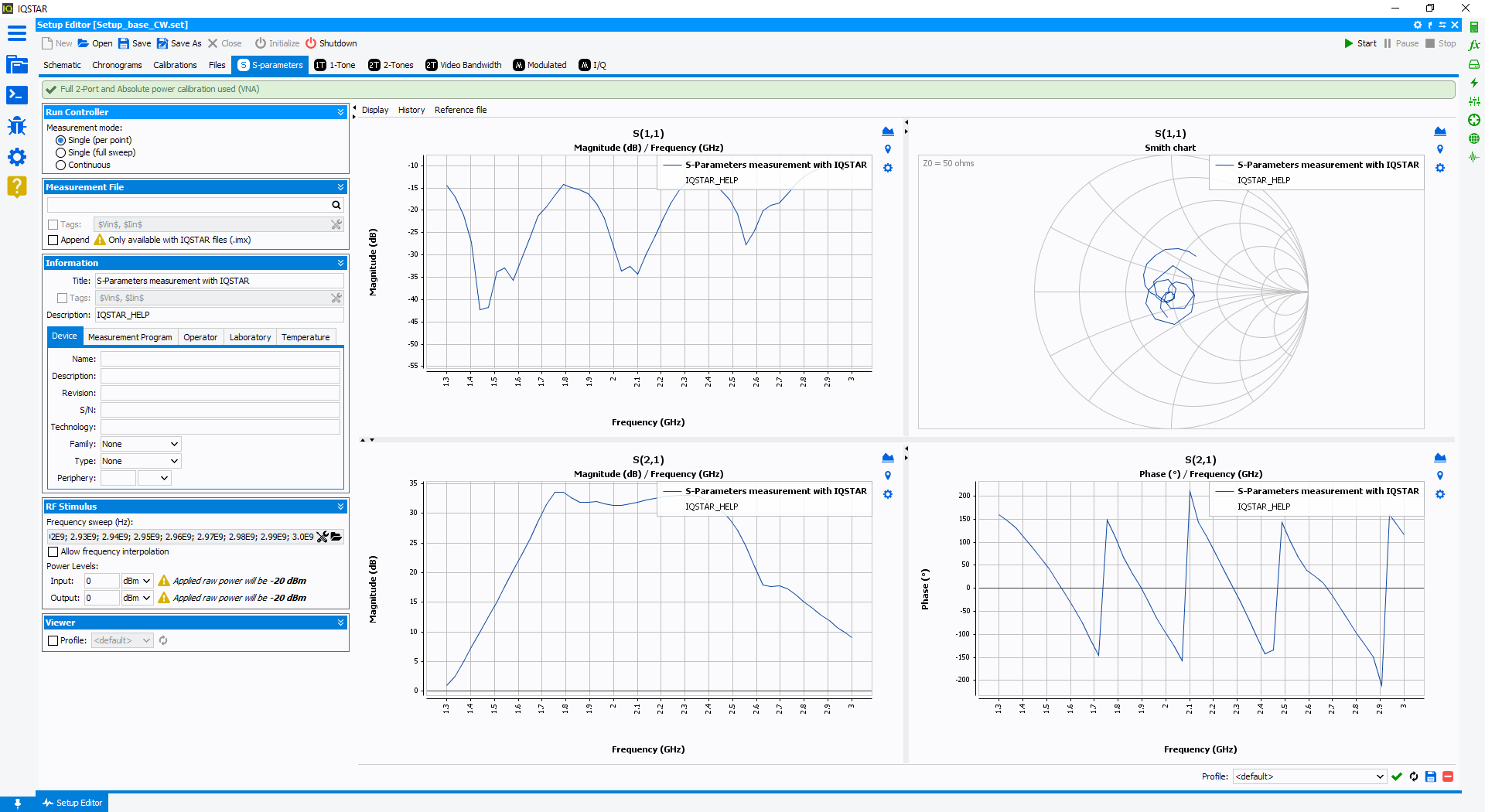Enable Allow frequency interpolation checkbox
1485x812 pixels.
tap(53, 552)
